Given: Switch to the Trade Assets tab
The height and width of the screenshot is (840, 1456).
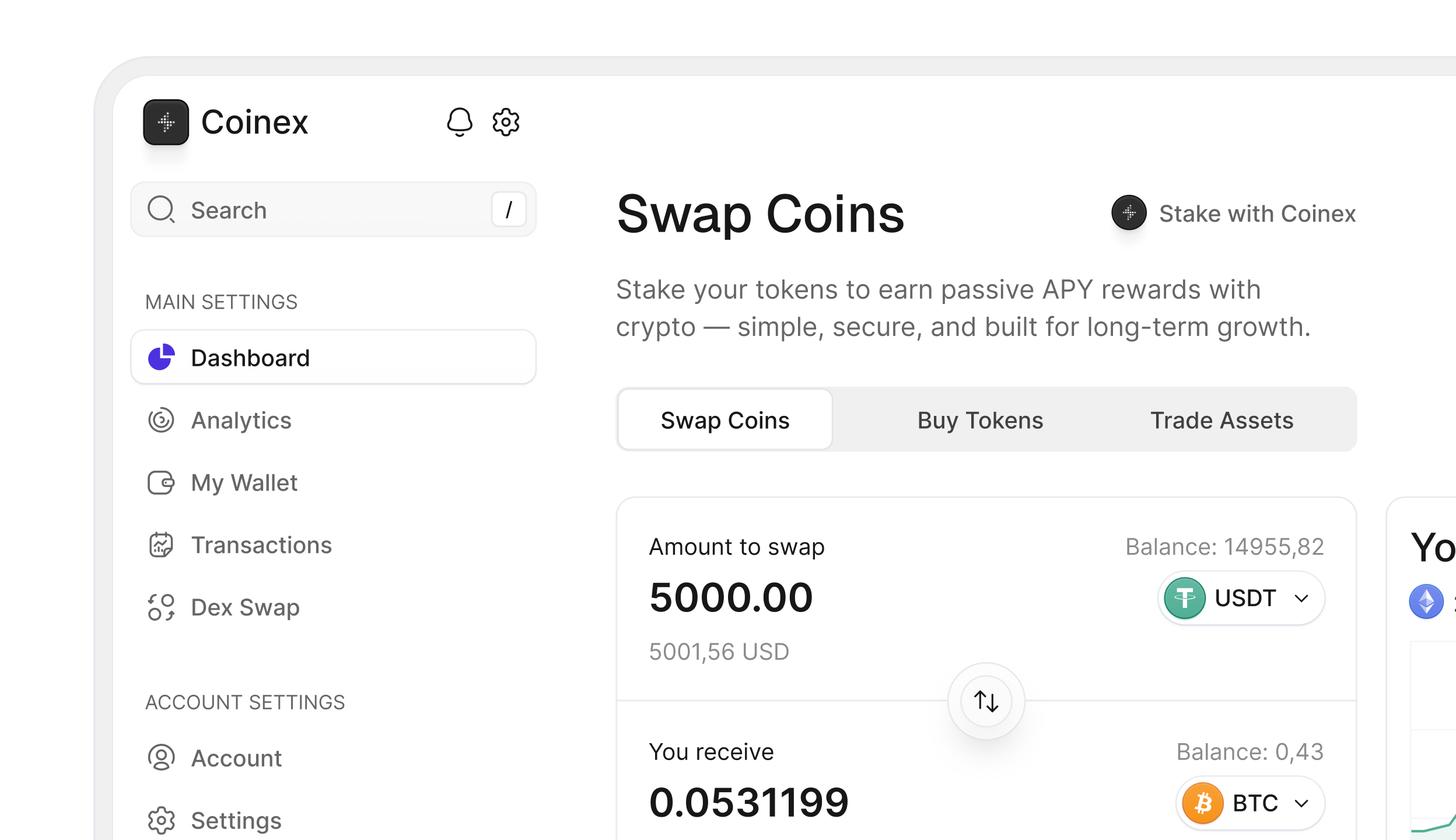Looking at the screenshot, I should 1221,420.
